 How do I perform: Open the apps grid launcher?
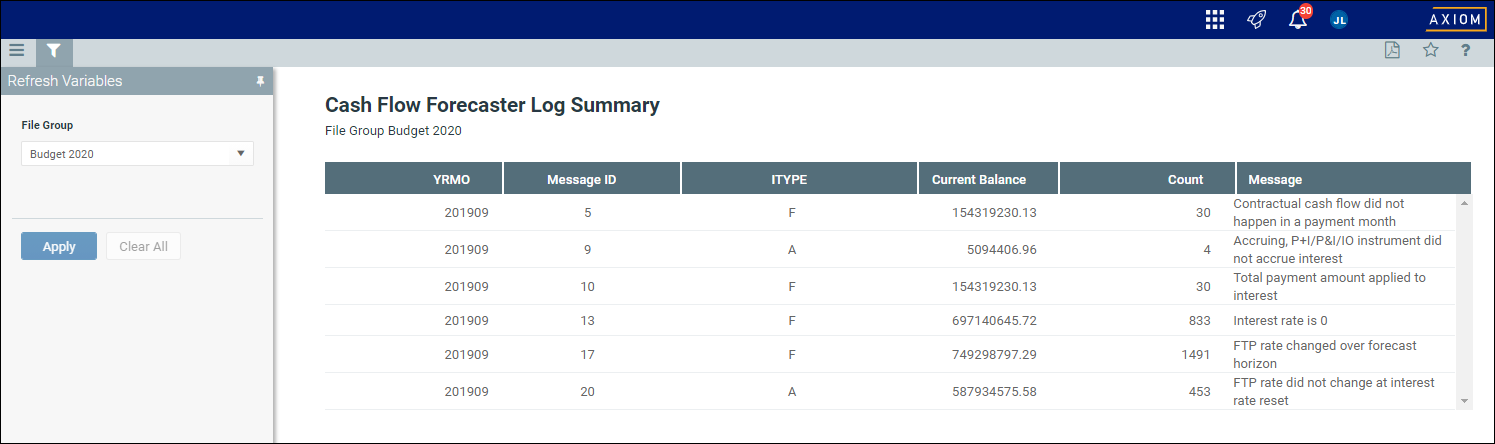click(x=1215, y=20)
